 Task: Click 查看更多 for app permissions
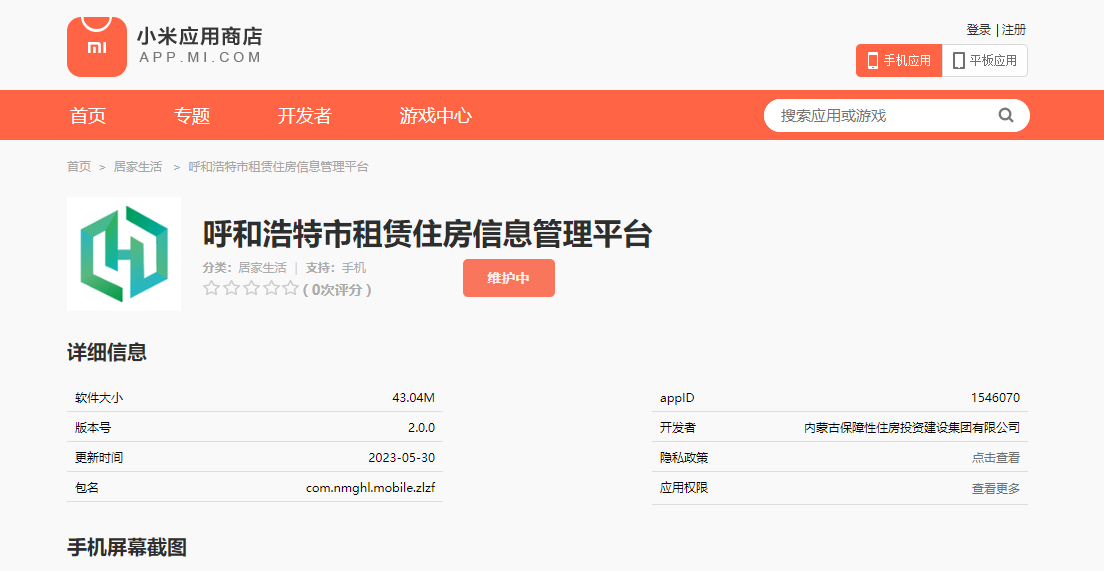[x=996, y=488]
